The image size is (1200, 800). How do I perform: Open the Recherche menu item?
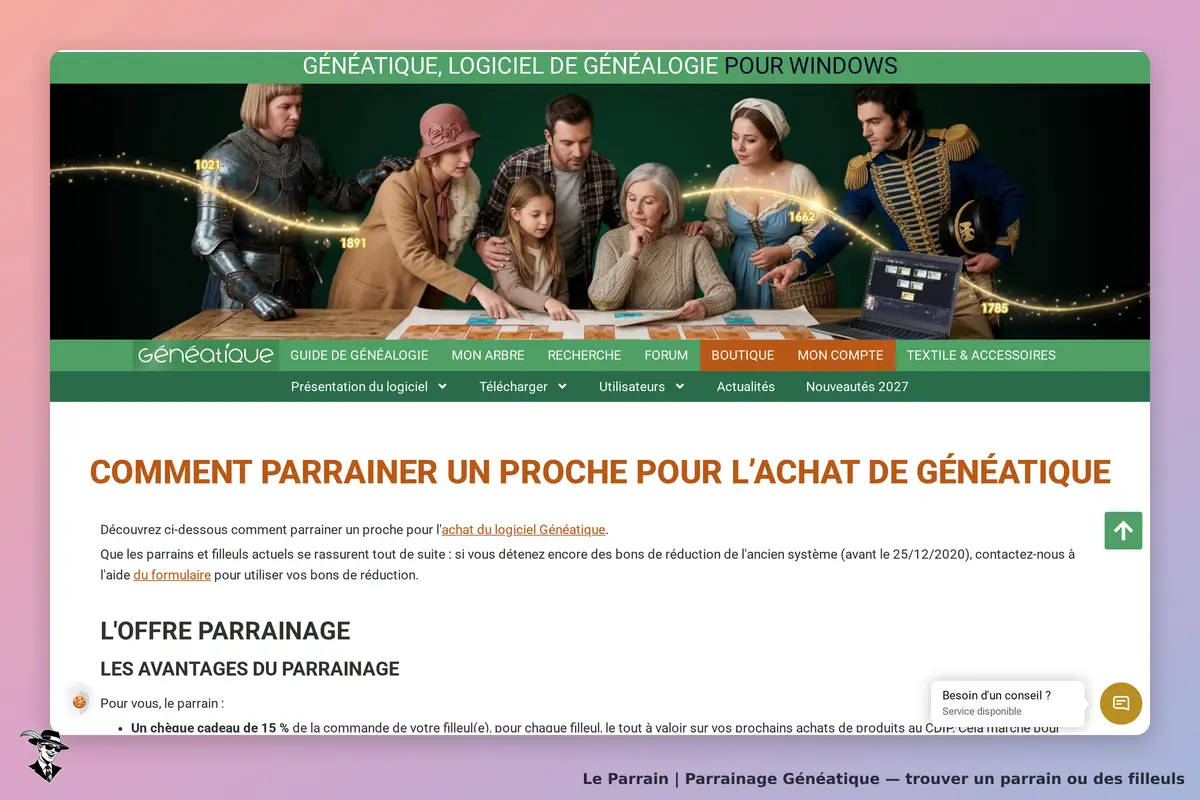pyautogui.click(x=584, y=355)
